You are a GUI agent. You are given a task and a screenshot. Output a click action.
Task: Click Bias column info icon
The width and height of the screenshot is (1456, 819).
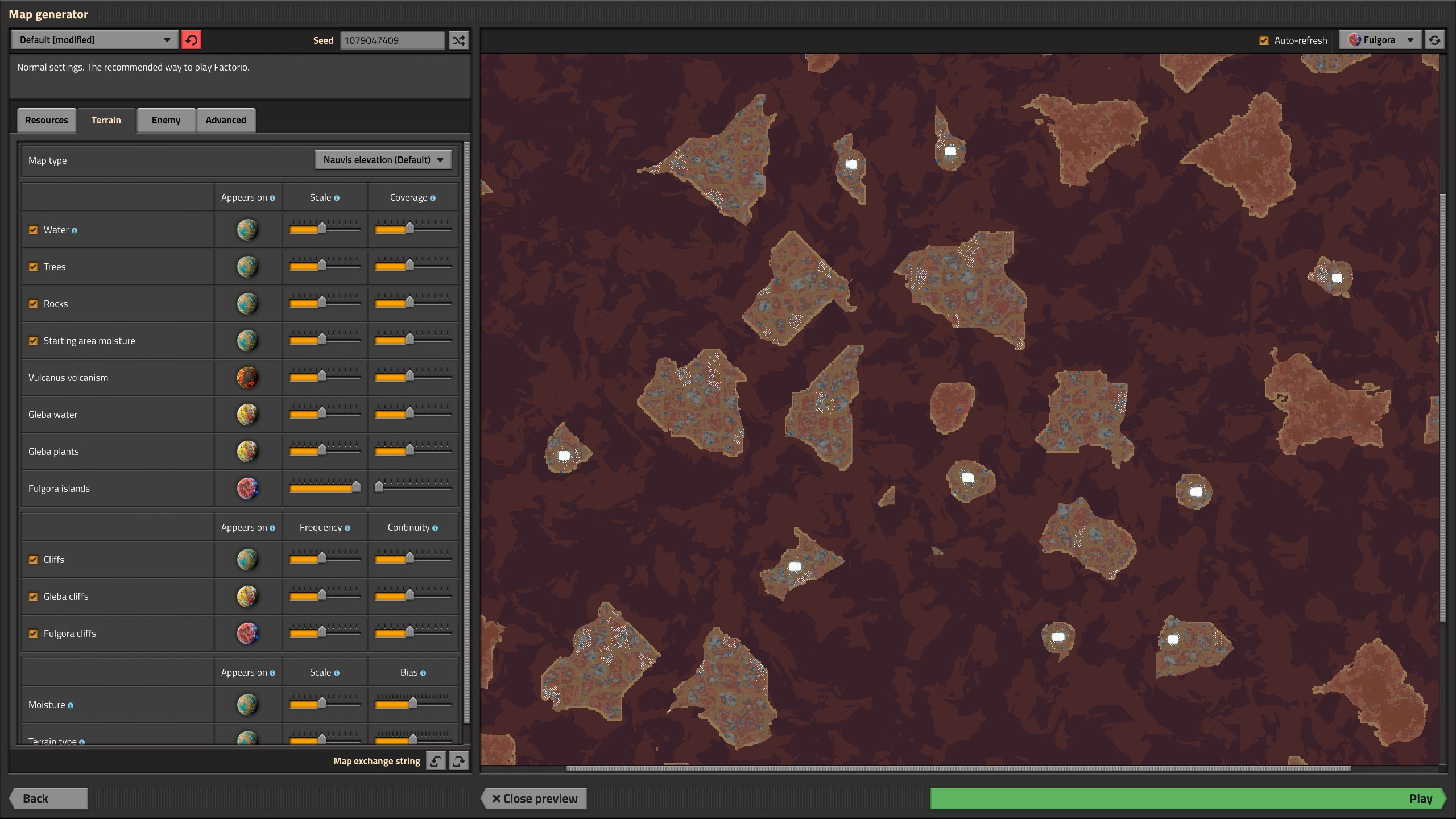pyautogui.click(x=423, y=673)
